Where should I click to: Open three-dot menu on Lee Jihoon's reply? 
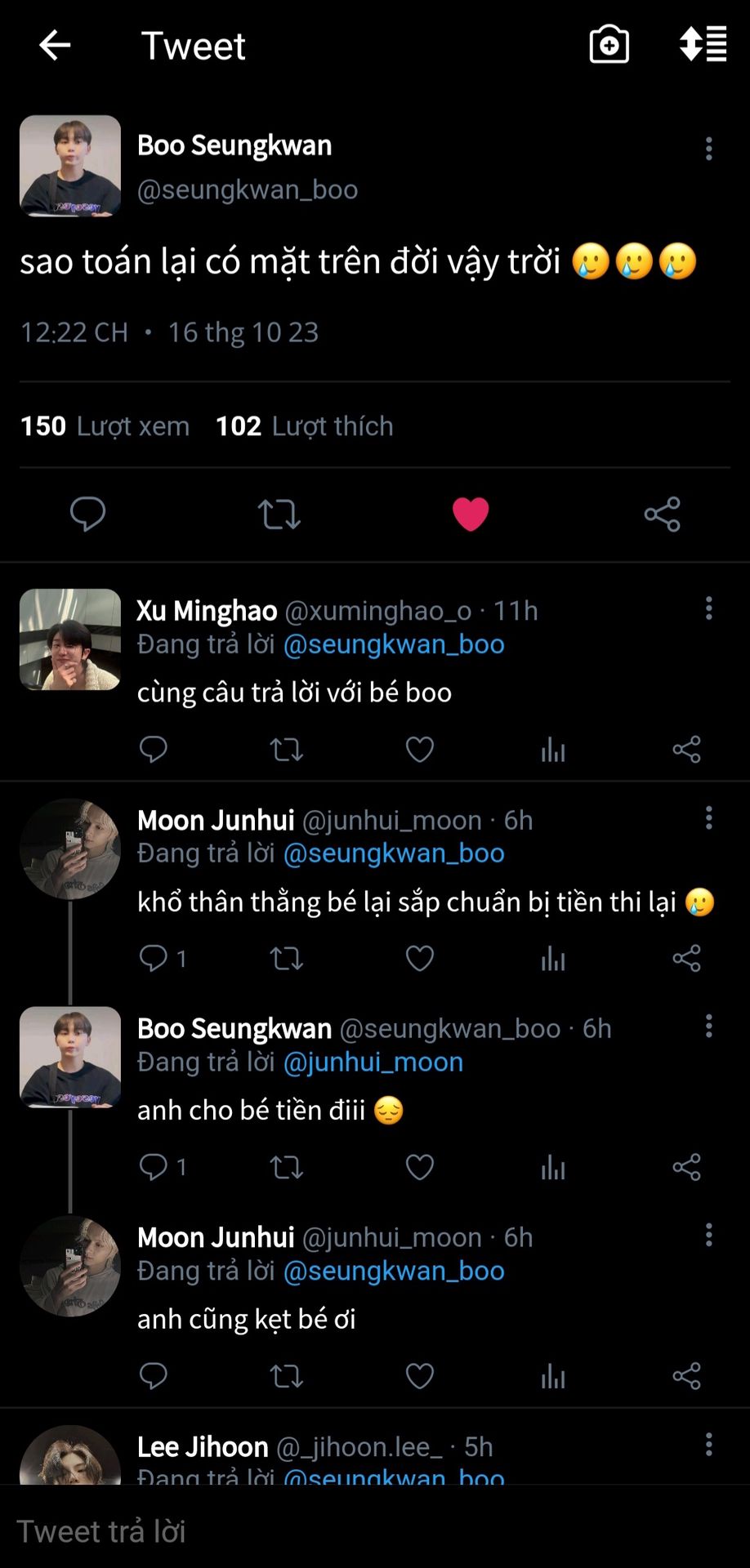pyautogui.click(x=708, y=1445)
